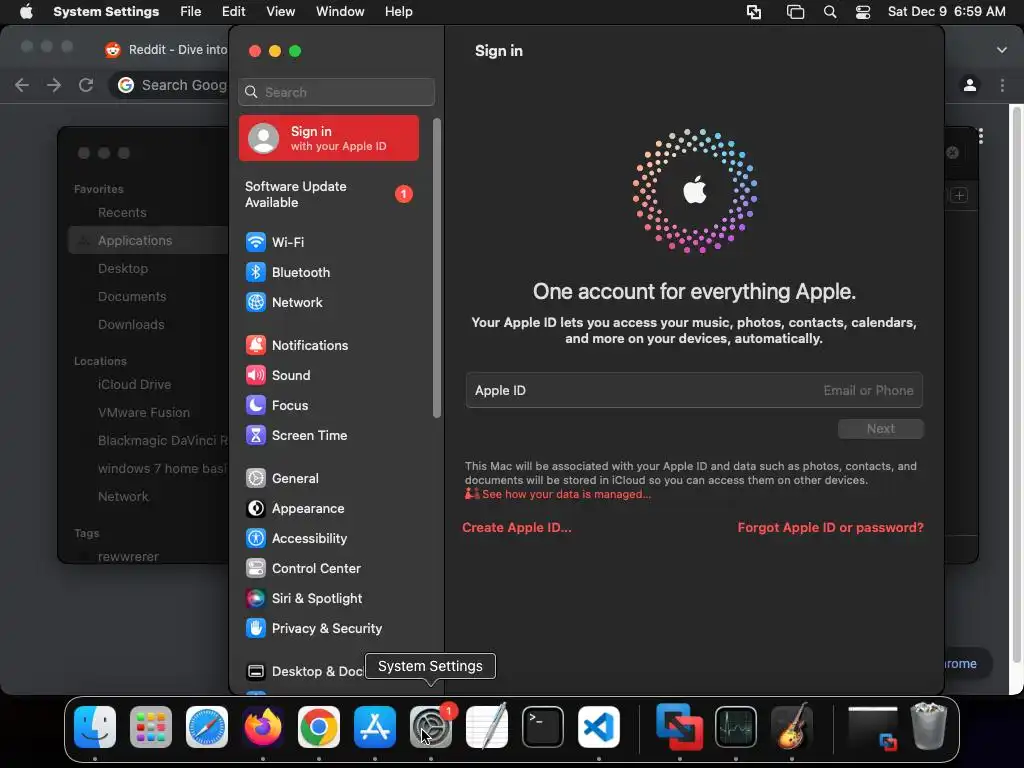The image size is (1024, 768).
Task: Open the Window menu
Action: coord(340,12)
